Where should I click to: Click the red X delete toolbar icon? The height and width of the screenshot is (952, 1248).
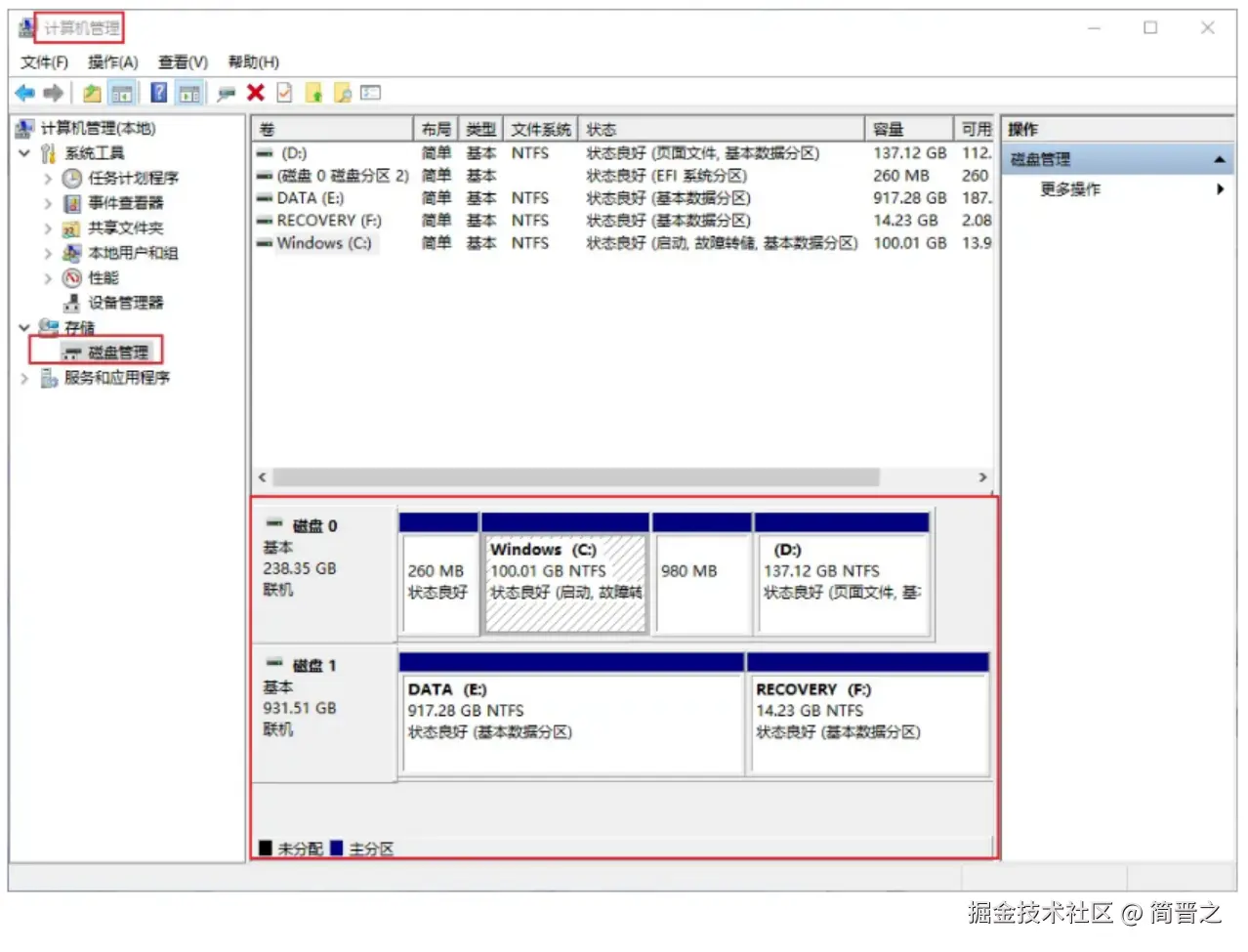(x=256, y=93)
